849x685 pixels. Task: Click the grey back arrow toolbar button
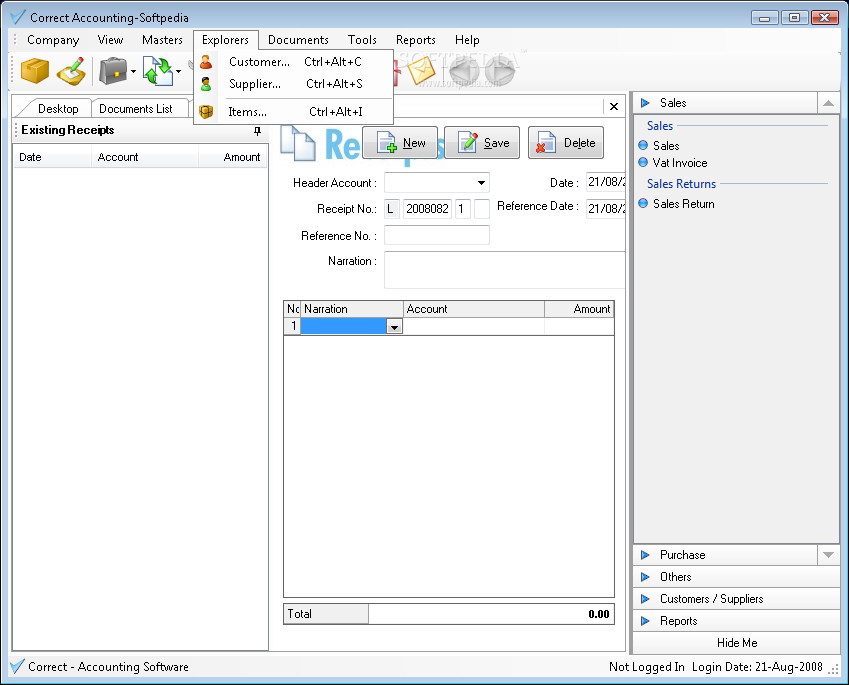(x=464, y=70)
